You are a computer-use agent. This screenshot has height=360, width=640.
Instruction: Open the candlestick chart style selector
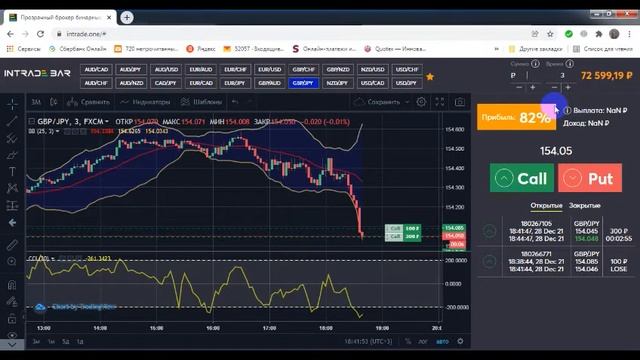click(x=53, y=102)
